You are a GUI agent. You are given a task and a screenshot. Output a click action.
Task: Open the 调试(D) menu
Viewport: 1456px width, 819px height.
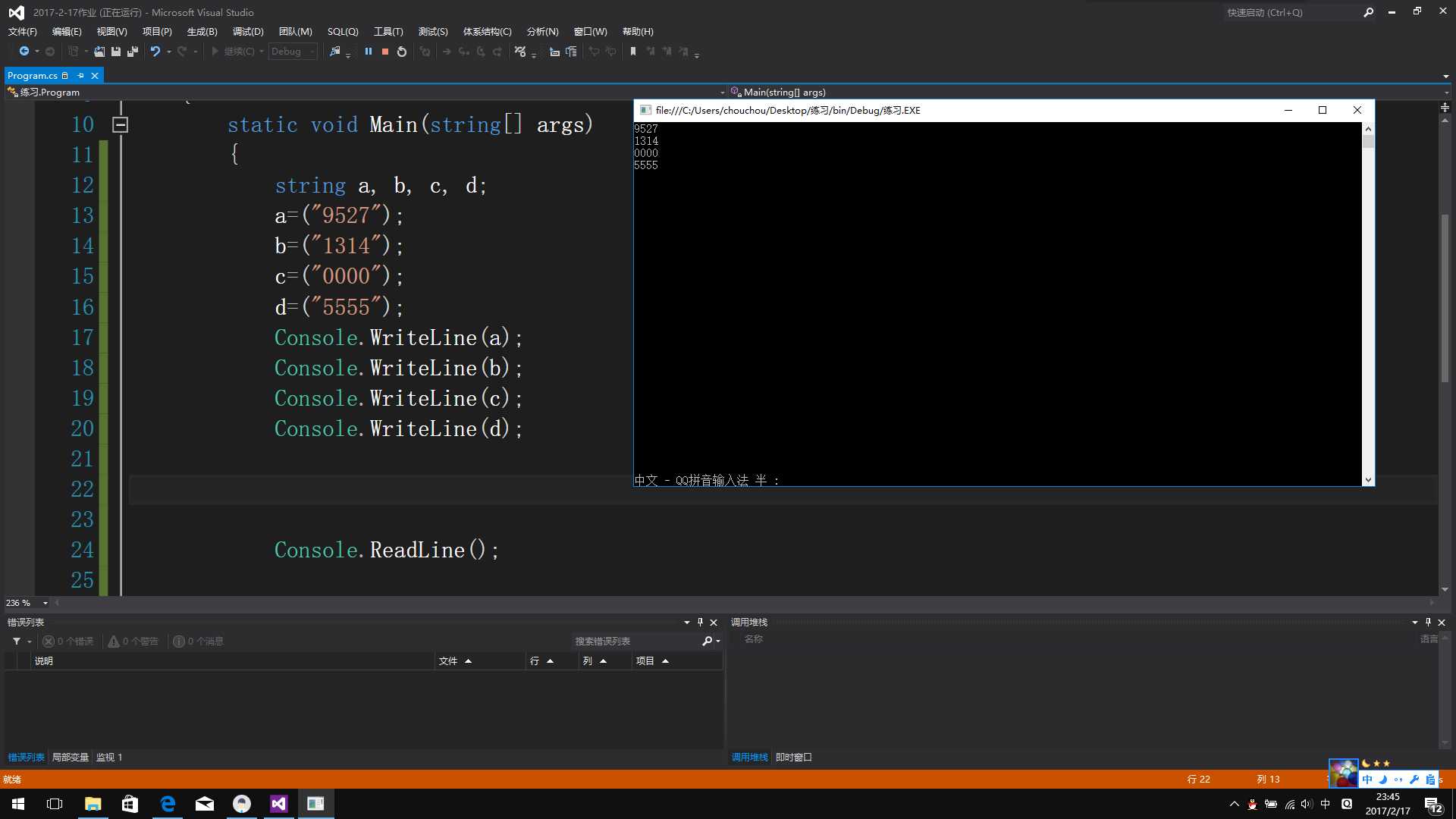tap(248, 32)
